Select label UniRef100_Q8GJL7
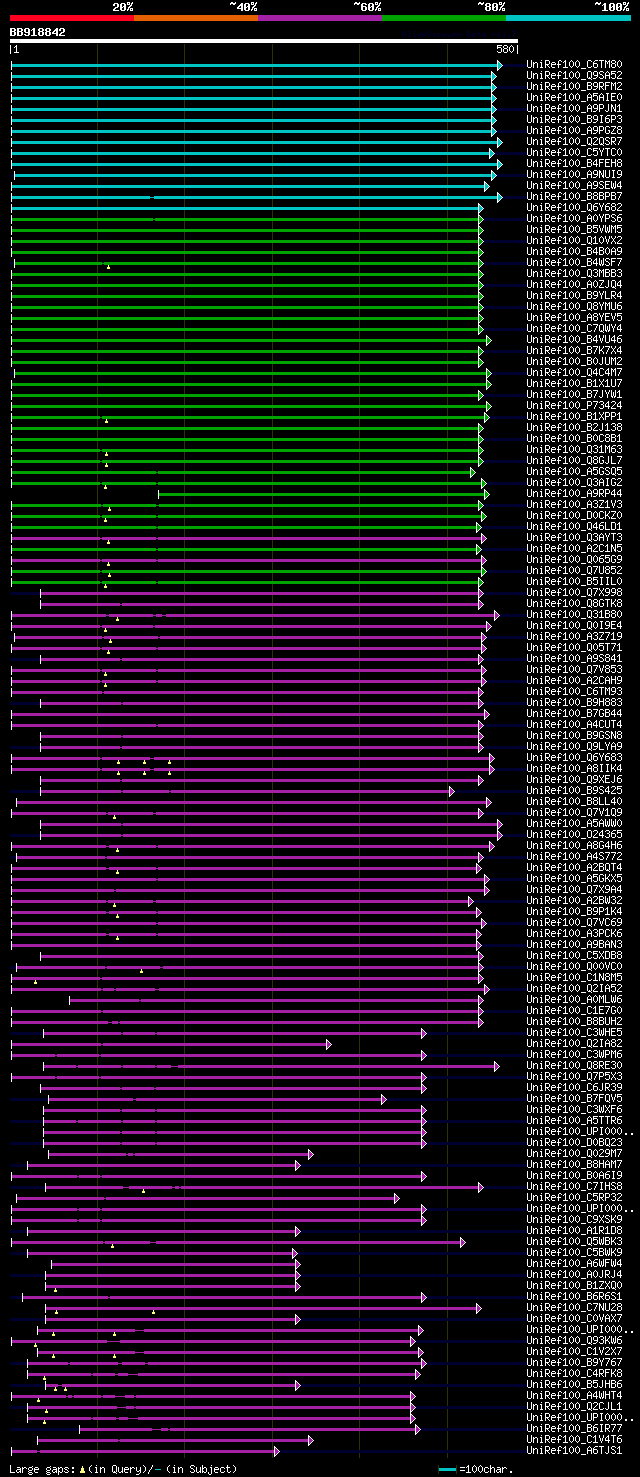Viewport: 640px width, 1477px height. [x=574, y=461]
